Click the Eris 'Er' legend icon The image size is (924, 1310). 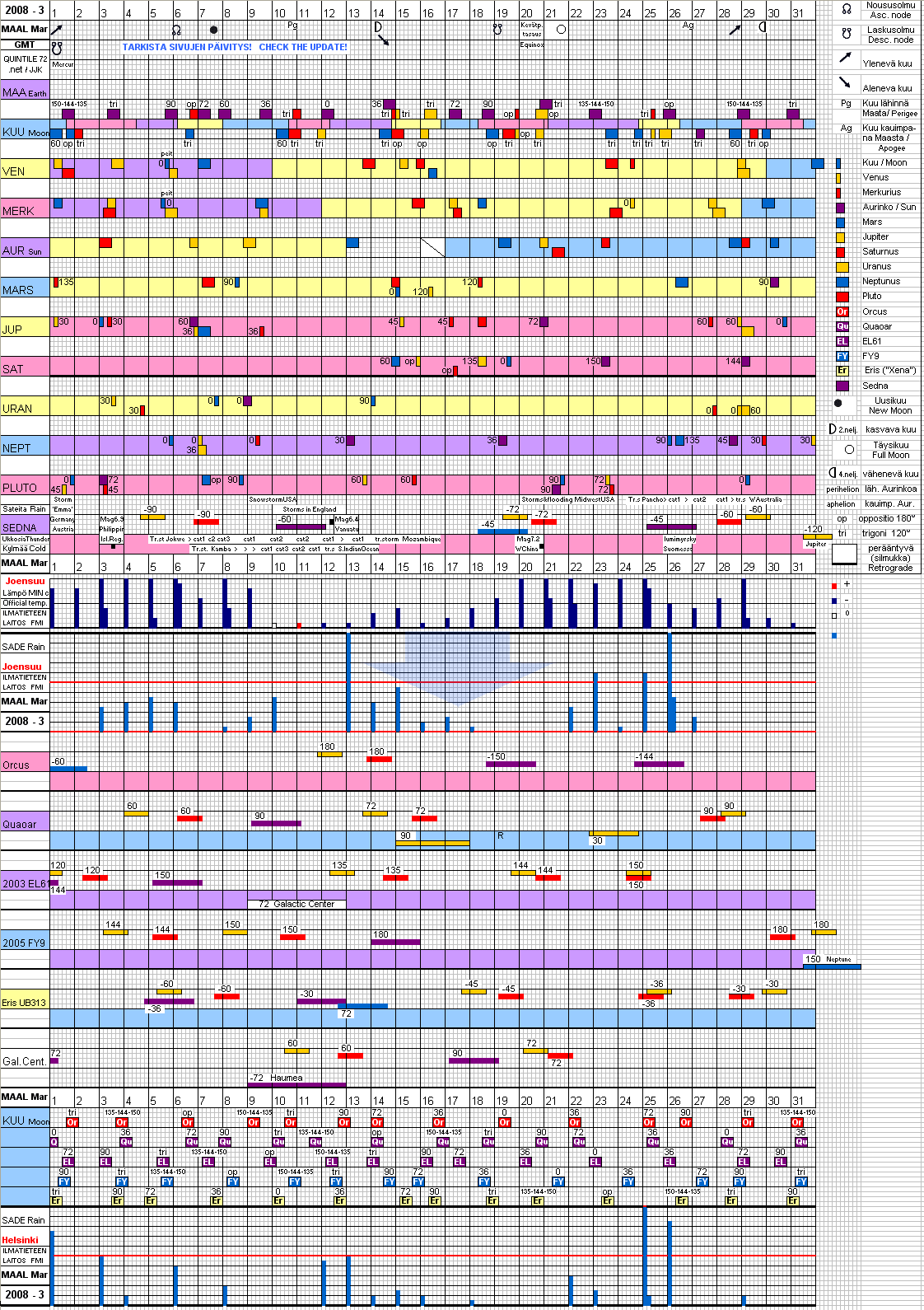point(842,371)
